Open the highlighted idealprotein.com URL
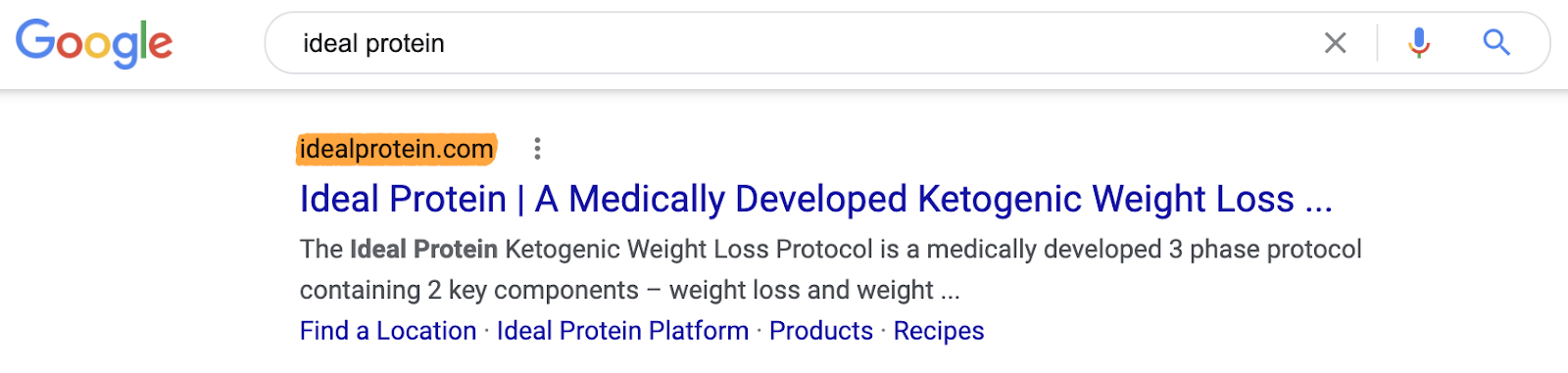This screenshot has width=1568, height=373. tap(396, 149)
